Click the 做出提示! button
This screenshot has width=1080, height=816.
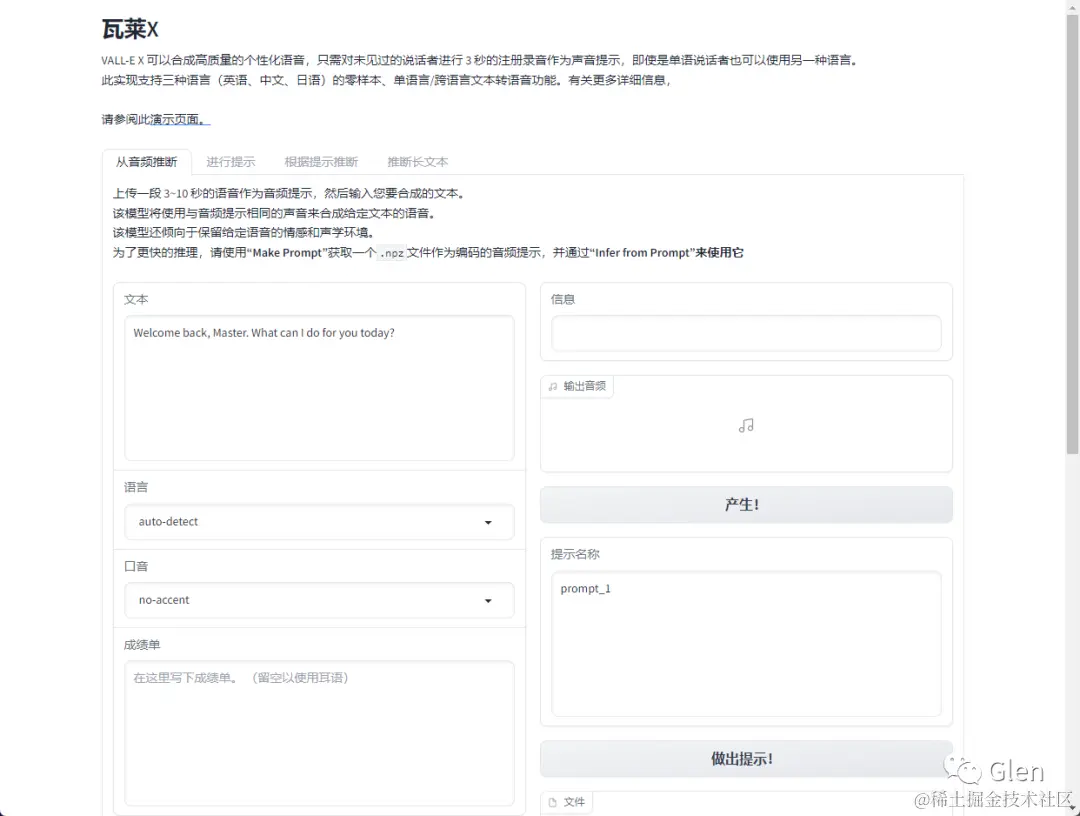coord(746,759)
